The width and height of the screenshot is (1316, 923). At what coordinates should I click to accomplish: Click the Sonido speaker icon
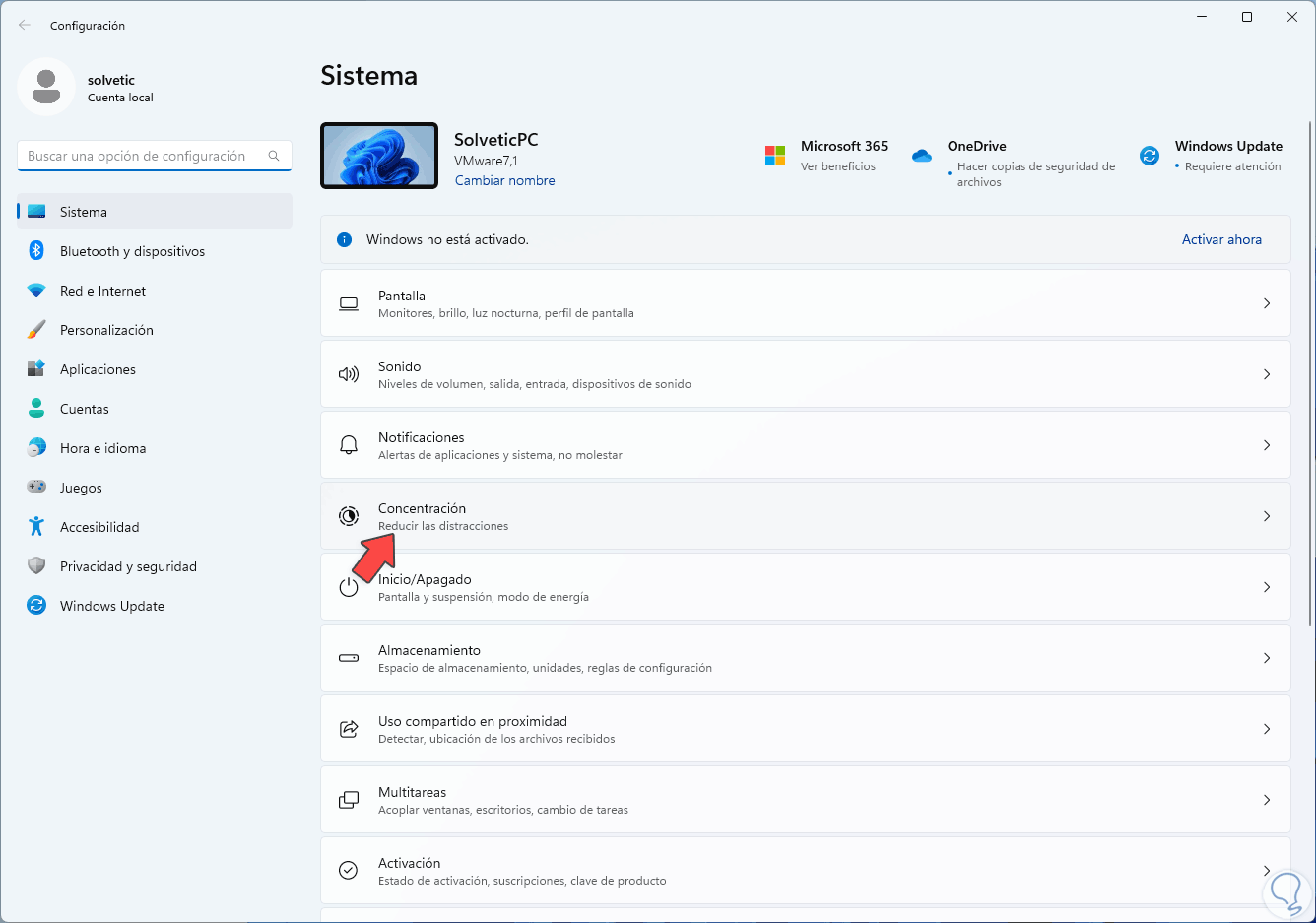[349, 374]
